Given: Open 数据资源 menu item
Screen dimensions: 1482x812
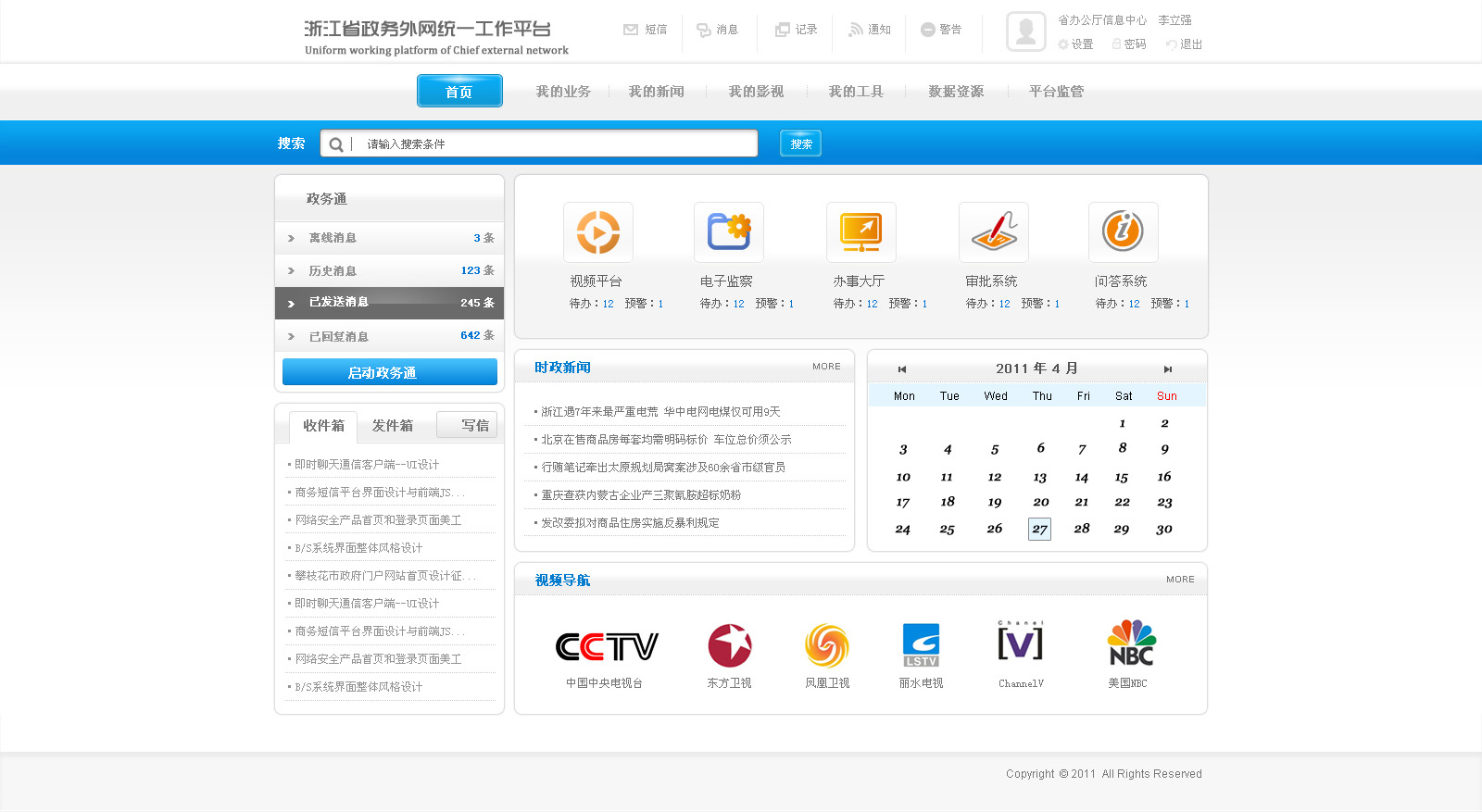Looking at the screenshot, I should coord(956,92).
